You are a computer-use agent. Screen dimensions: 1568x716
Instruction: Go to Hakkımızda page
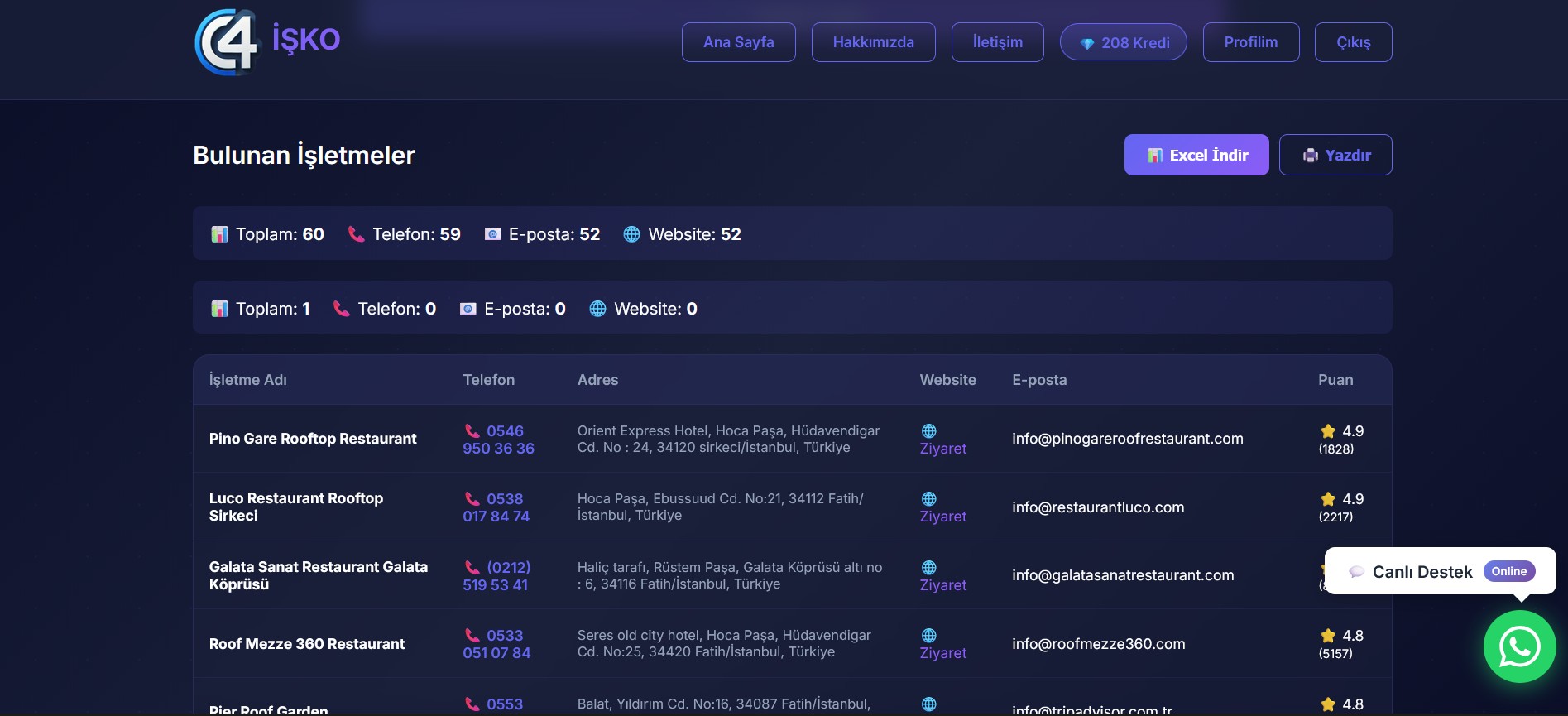[874, 42]
